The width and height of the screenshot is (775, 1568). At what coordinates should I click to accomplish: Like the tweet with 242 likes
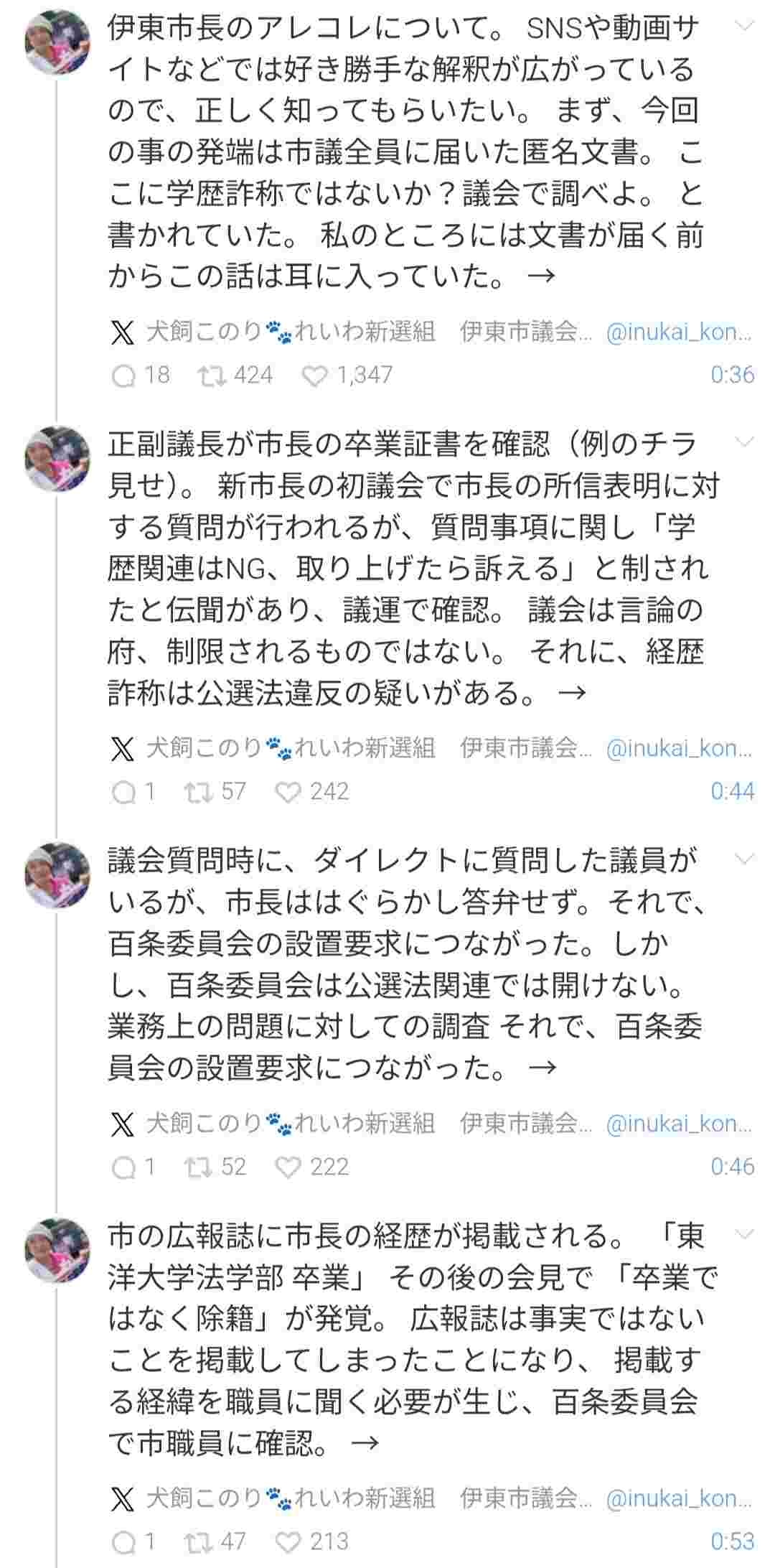(x=288, y=792)
